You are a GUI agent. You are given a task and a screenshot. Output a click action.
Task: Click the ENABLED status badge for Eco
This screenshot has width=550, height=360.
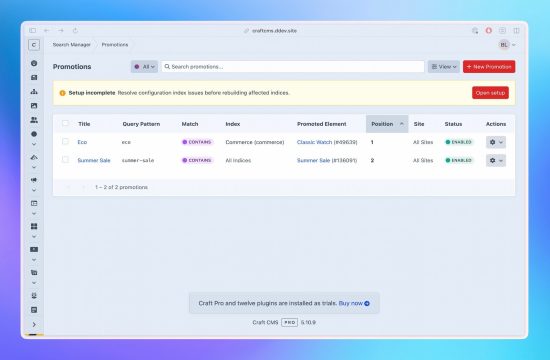tap(458, 142)
